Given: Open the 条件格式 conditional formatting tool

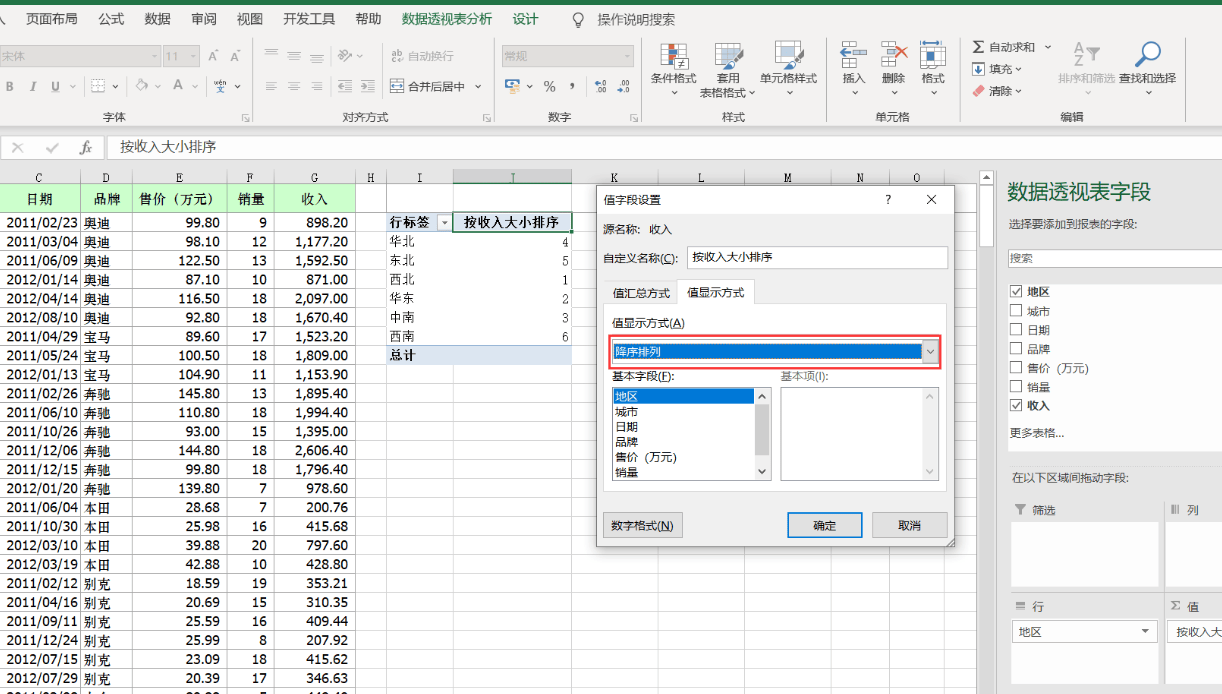Looking at the screenshot, I should coord(673,58).
